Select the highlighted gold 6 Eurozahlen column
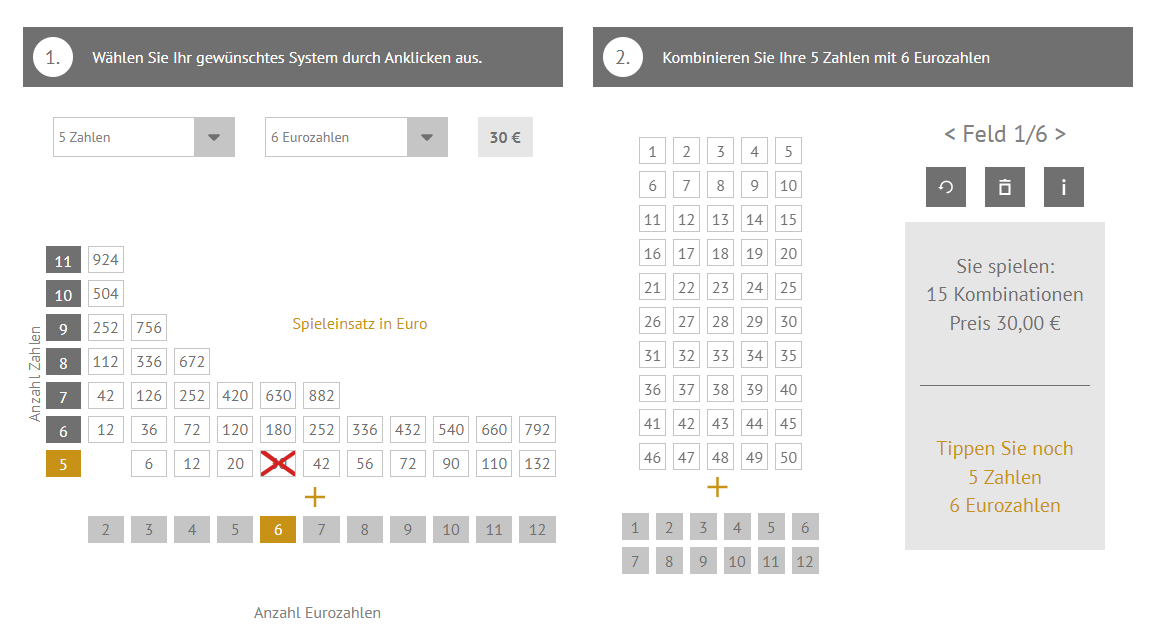1152x629 pixels. tap(278, 530)
